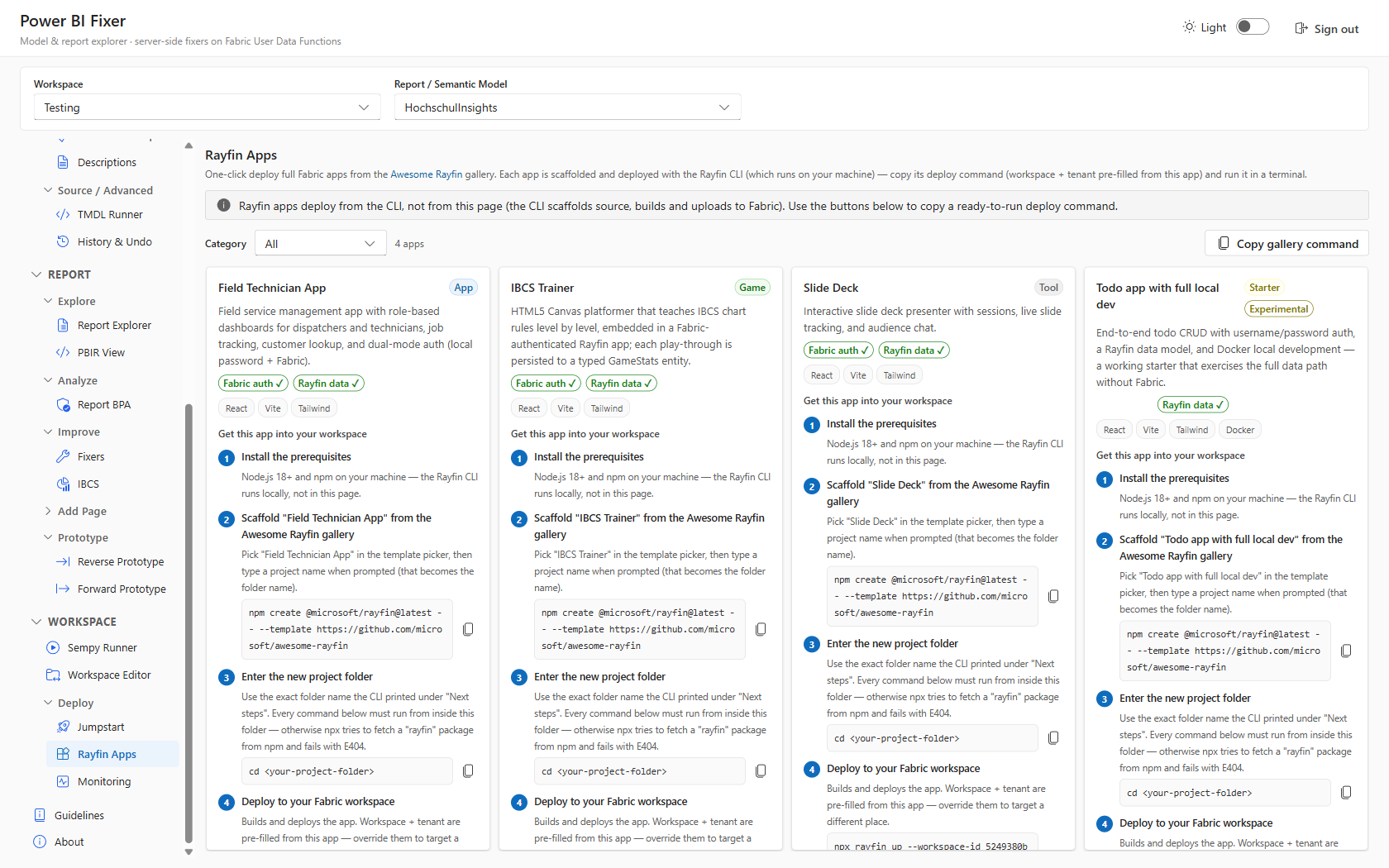The height and width of the screenshot is (868, 1389).
Task: Click the Experimental badge on Todo app
Action: pos(1279,309)
